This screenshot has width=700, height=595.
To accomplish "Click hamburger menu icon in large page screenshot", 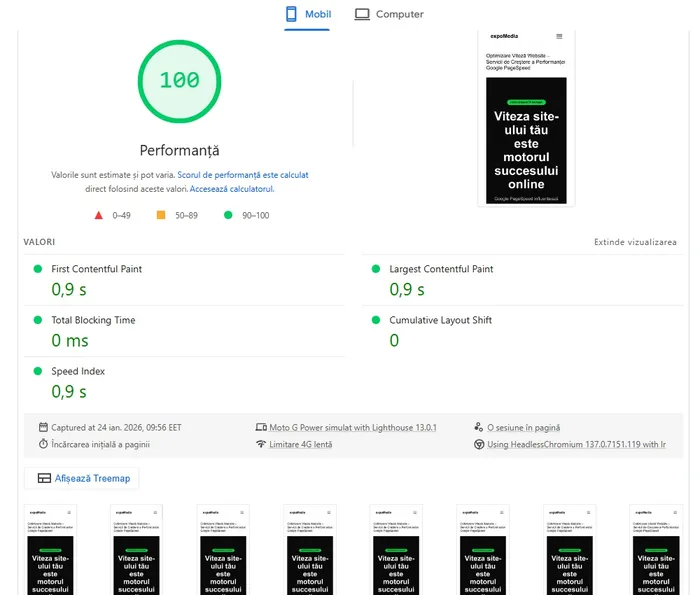I will (x=559, y=36).
